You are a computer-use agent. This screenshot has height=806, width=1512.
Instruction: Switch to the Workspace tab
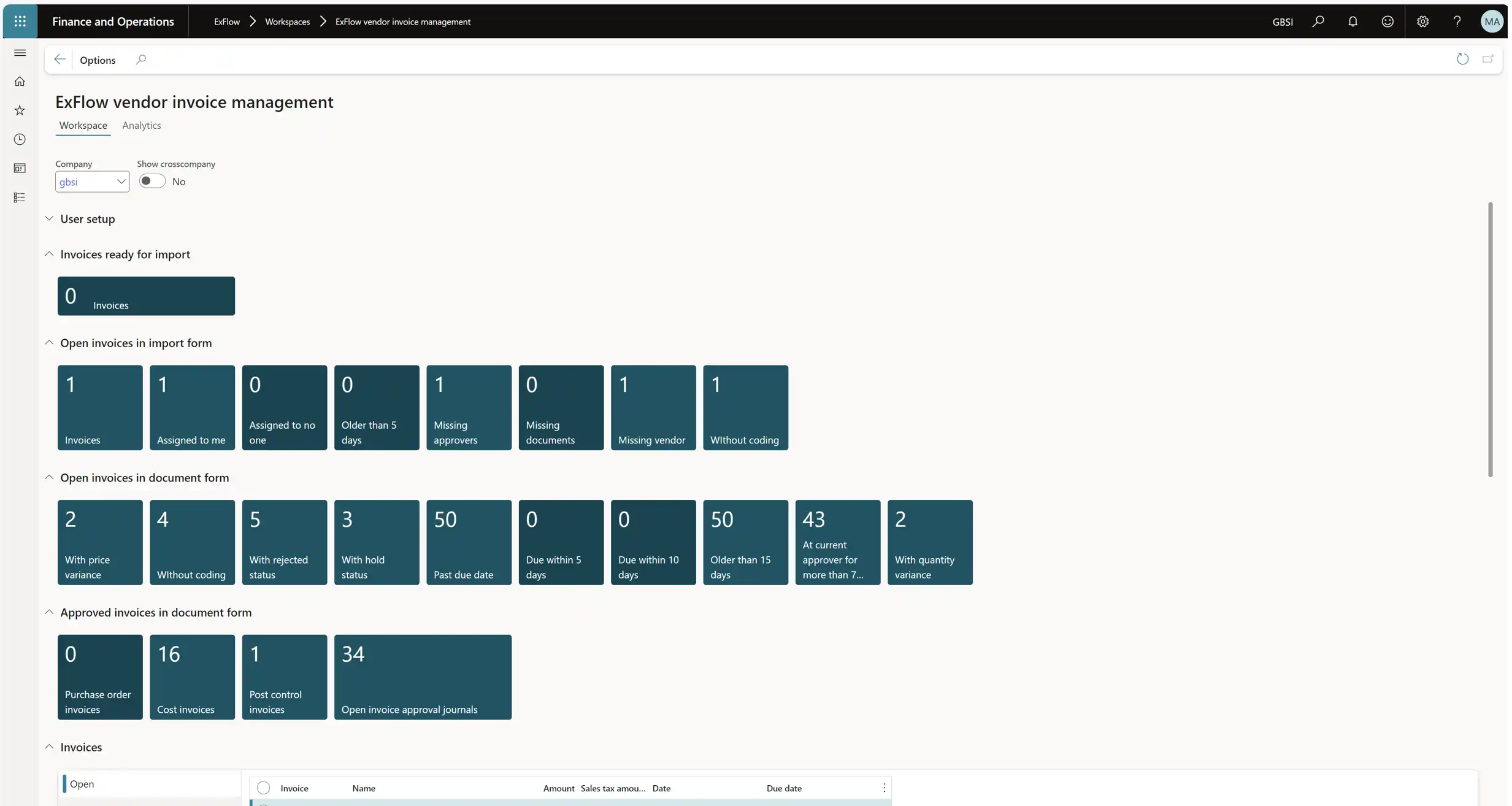(83, 125)
